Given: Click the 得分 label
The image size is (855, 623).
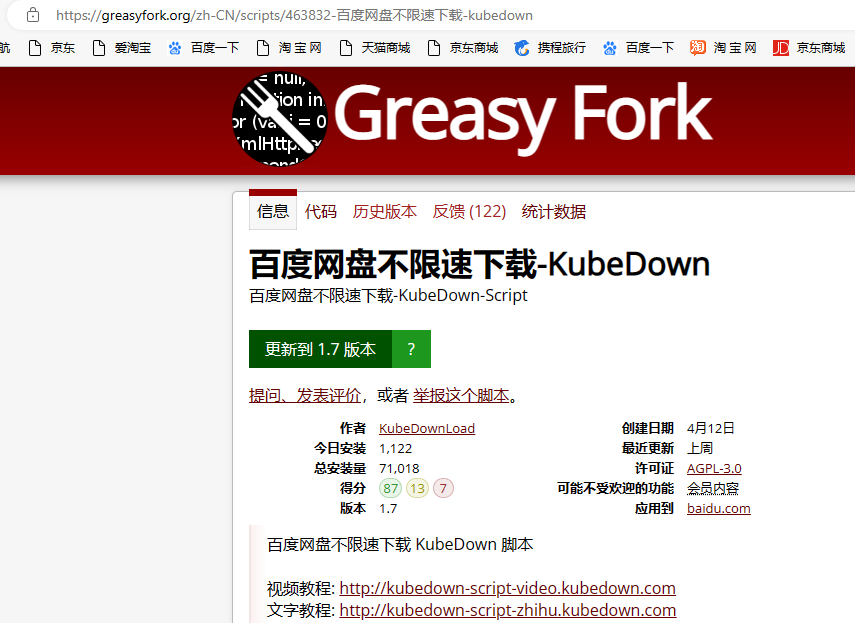Looking at the screenshot, I should [x=353, y=488].
